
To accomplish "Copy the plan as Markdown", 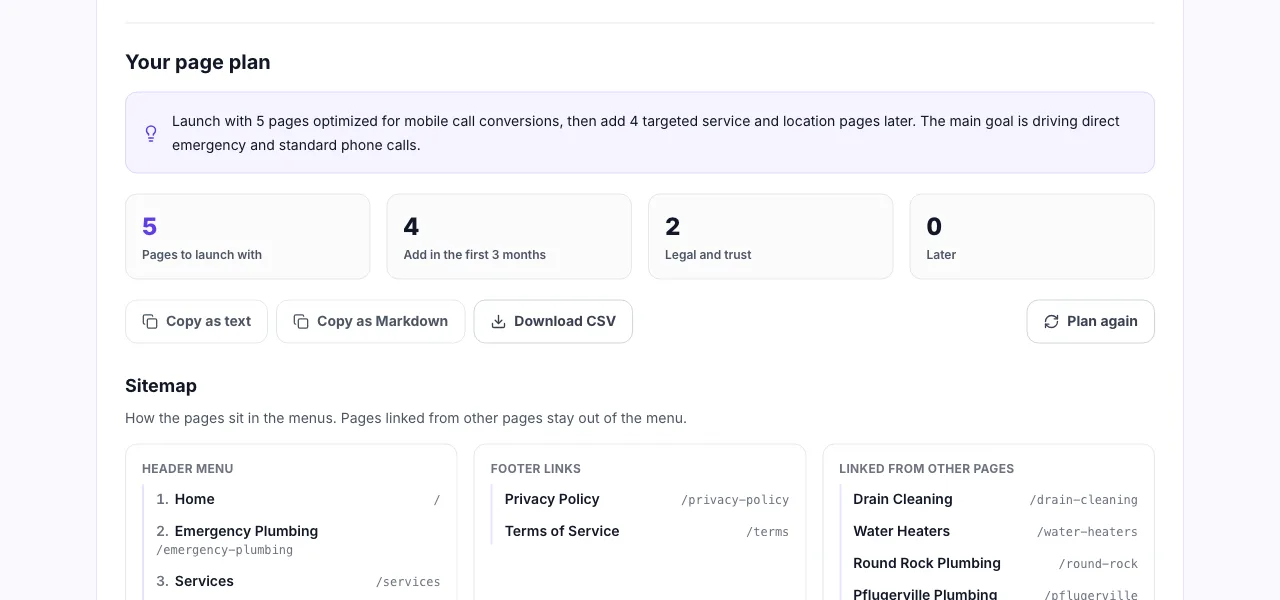I will point(370,322).
